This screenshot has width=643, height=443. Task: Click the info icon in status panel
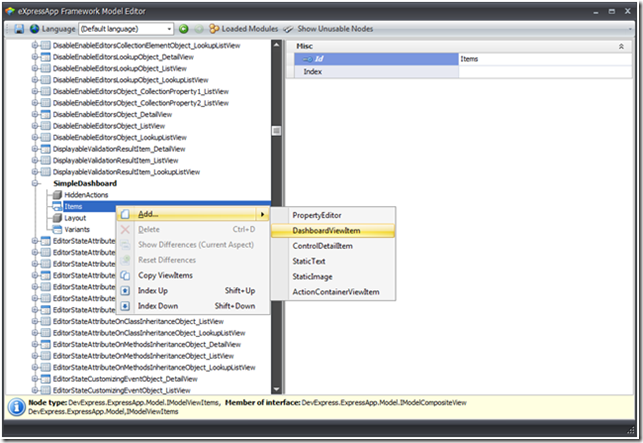pyautogui.click(x=17, y=407)
